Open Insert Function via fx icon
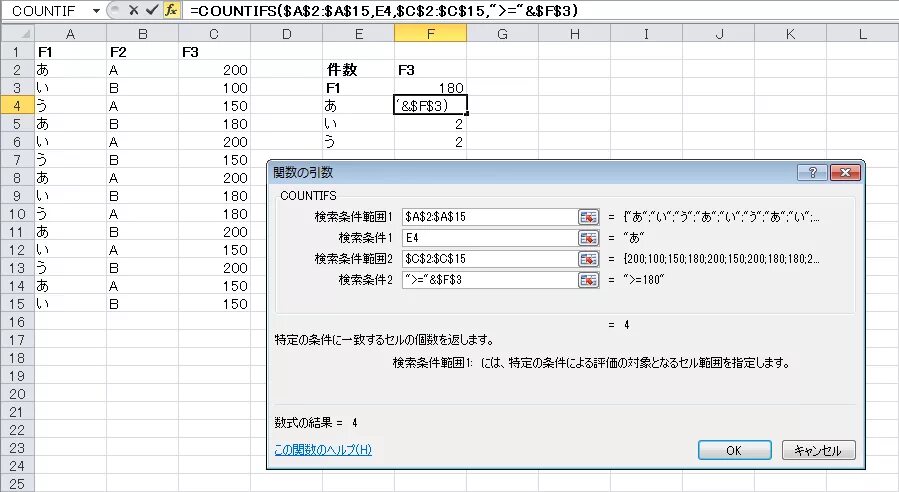 coord(171,10)
